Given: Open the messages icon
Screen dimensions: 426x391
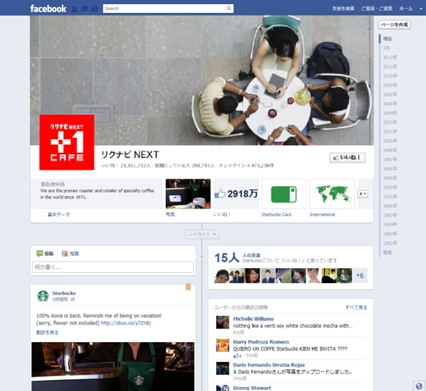Looking at the screenshot, I should [84, 9].
